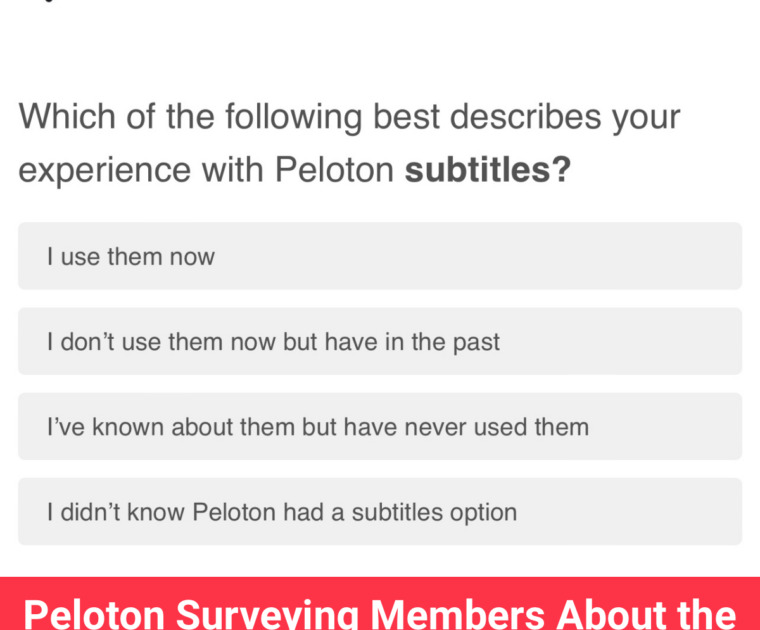
Task: Select the "I use them now" option
Action: (x=380, y=256)
